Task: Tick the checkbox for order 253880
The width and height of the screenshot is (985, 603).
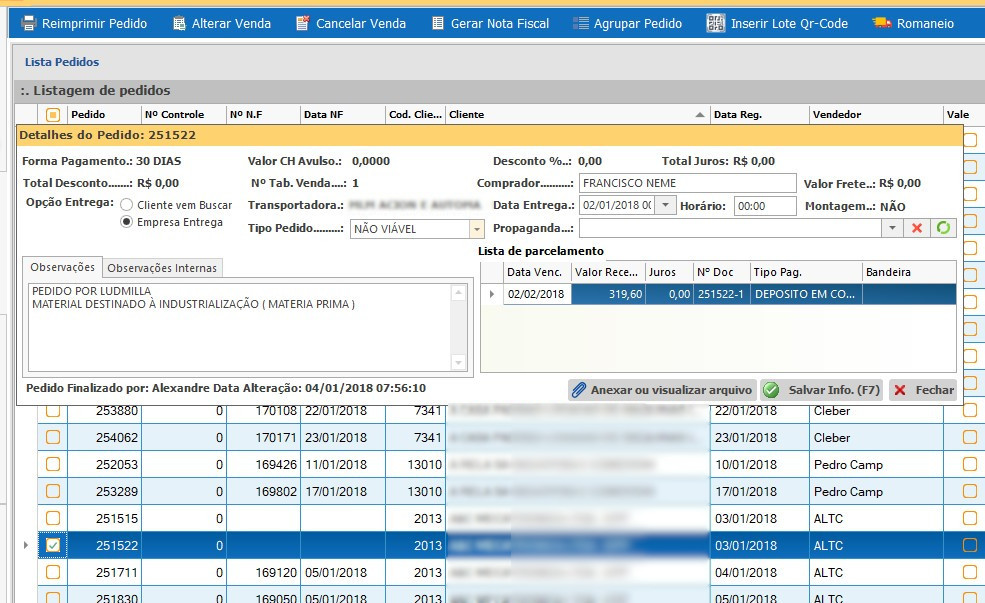Action: click(53, 411)
